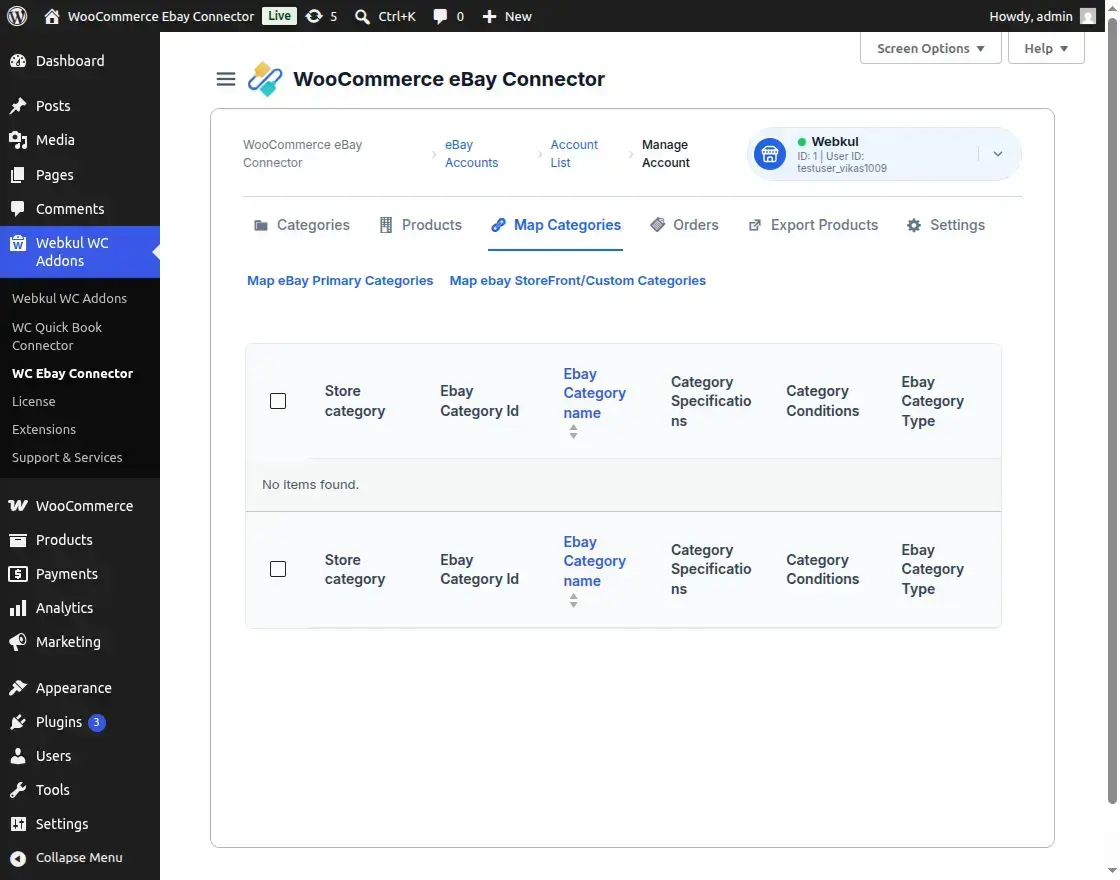Image resolution: width=1120 pixels, height=880 pixels.
Task: Click the Users person icon
Action: (18, 756)
